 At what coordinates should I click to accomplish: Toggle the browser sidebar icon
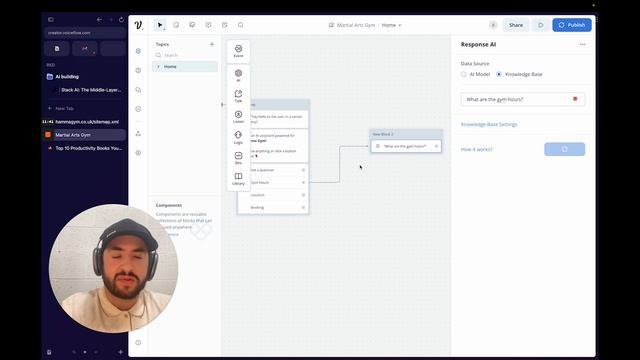[51, 20]
